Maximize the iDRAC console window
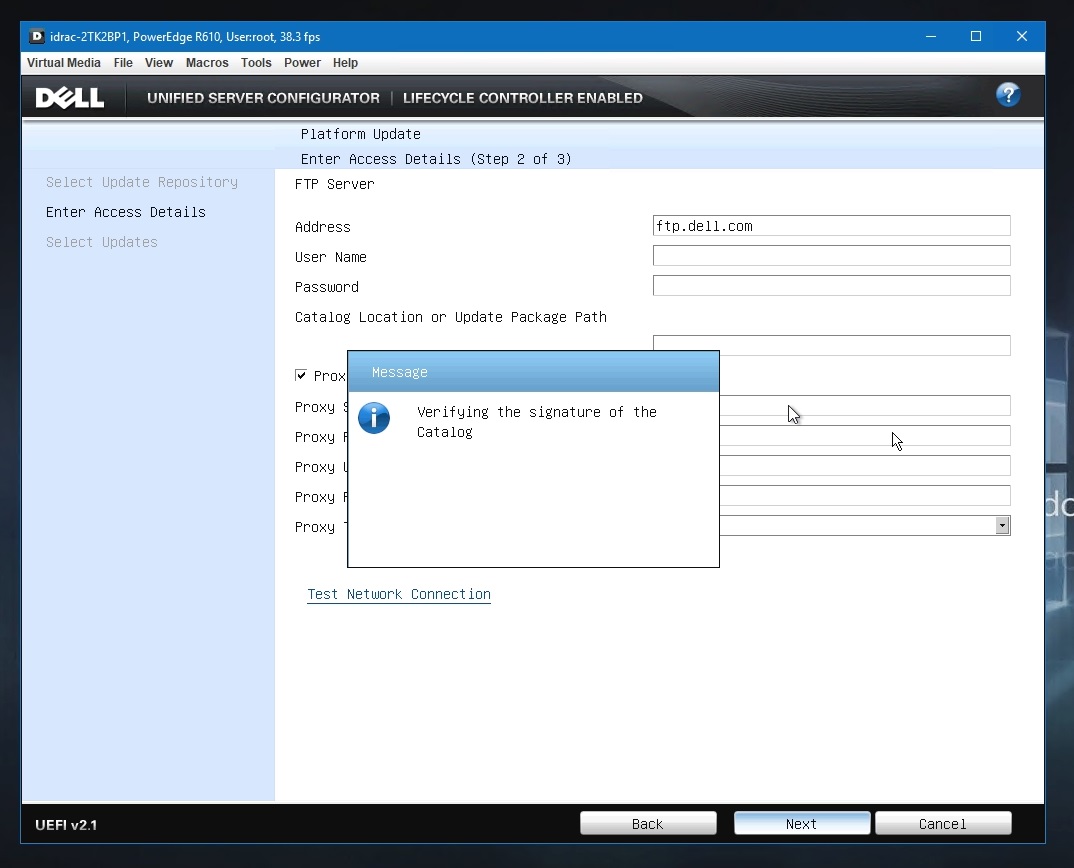This screenshot has height=868, width=1074. pos(975,36)
